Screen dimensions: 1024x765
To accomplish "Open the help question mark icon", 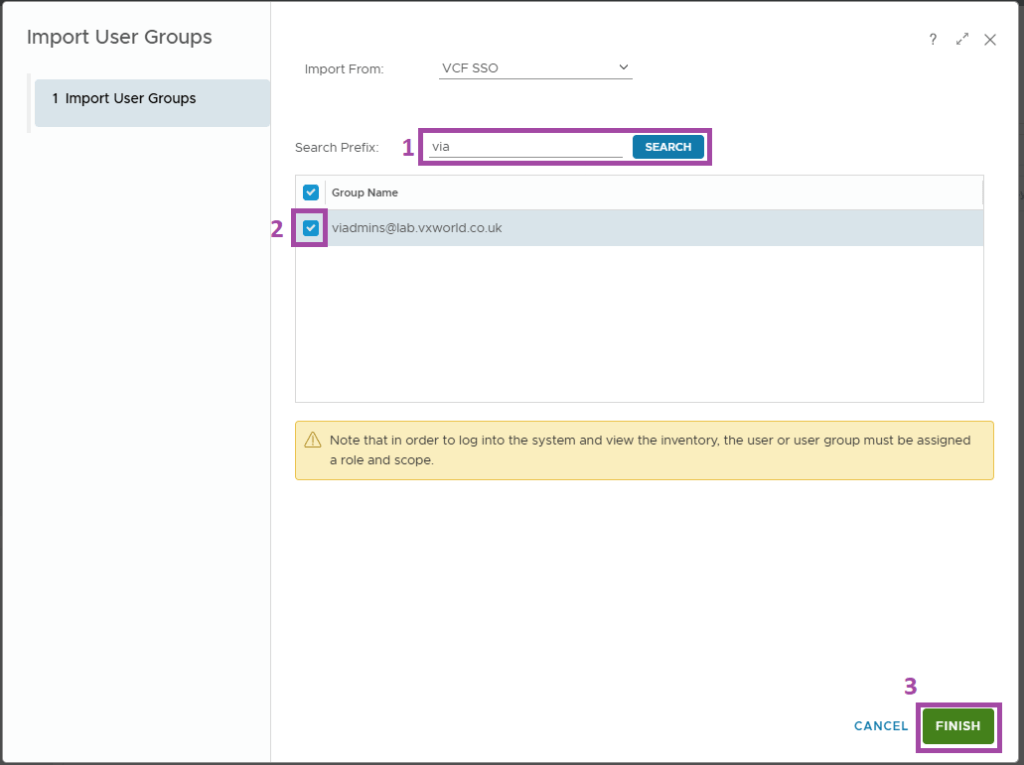I will pyautogui.click(x=933, y=40).
